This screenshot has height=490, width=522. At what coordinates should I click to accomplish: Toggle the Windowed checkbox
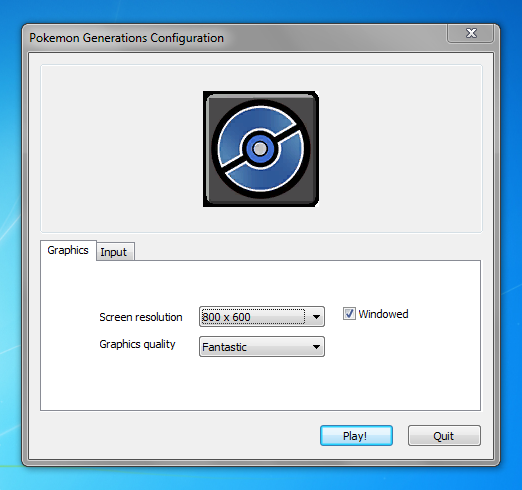pos(349,314)
